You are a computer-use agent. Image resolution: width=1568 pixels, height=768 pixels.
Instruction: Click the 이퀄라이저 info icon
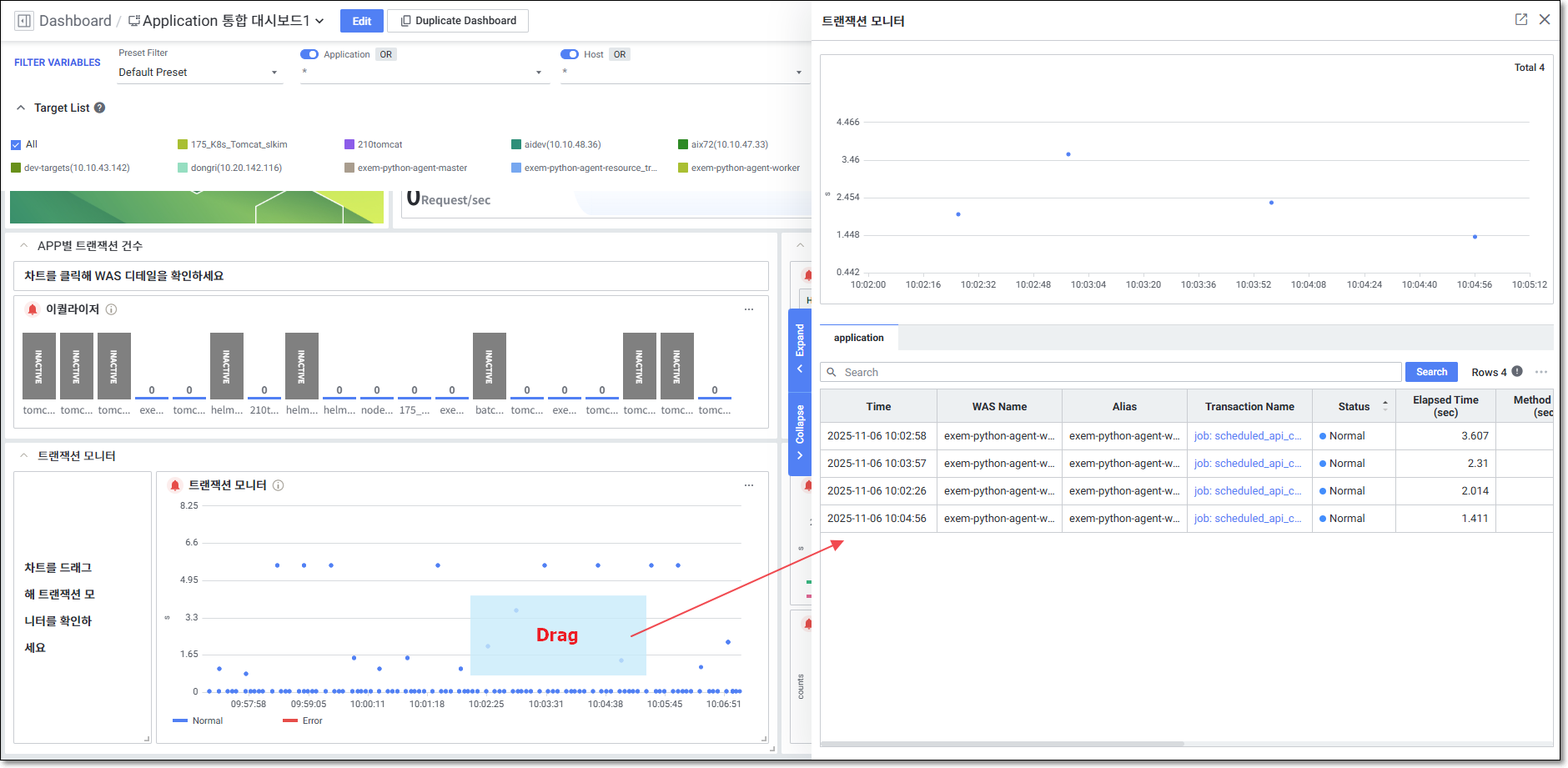(112, 309)
